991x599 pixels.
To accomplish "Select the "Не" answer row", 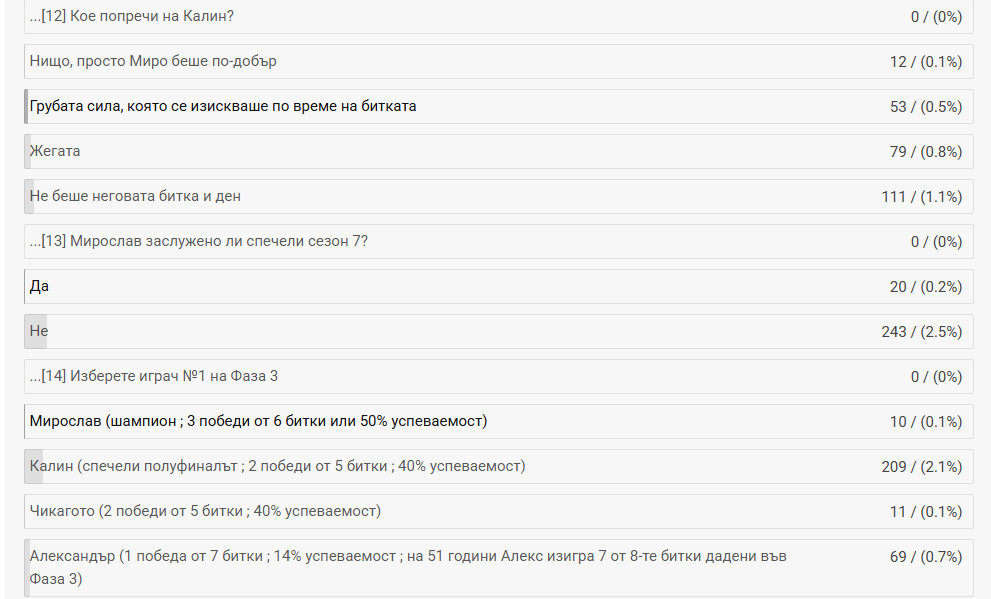I will [40, 331].
